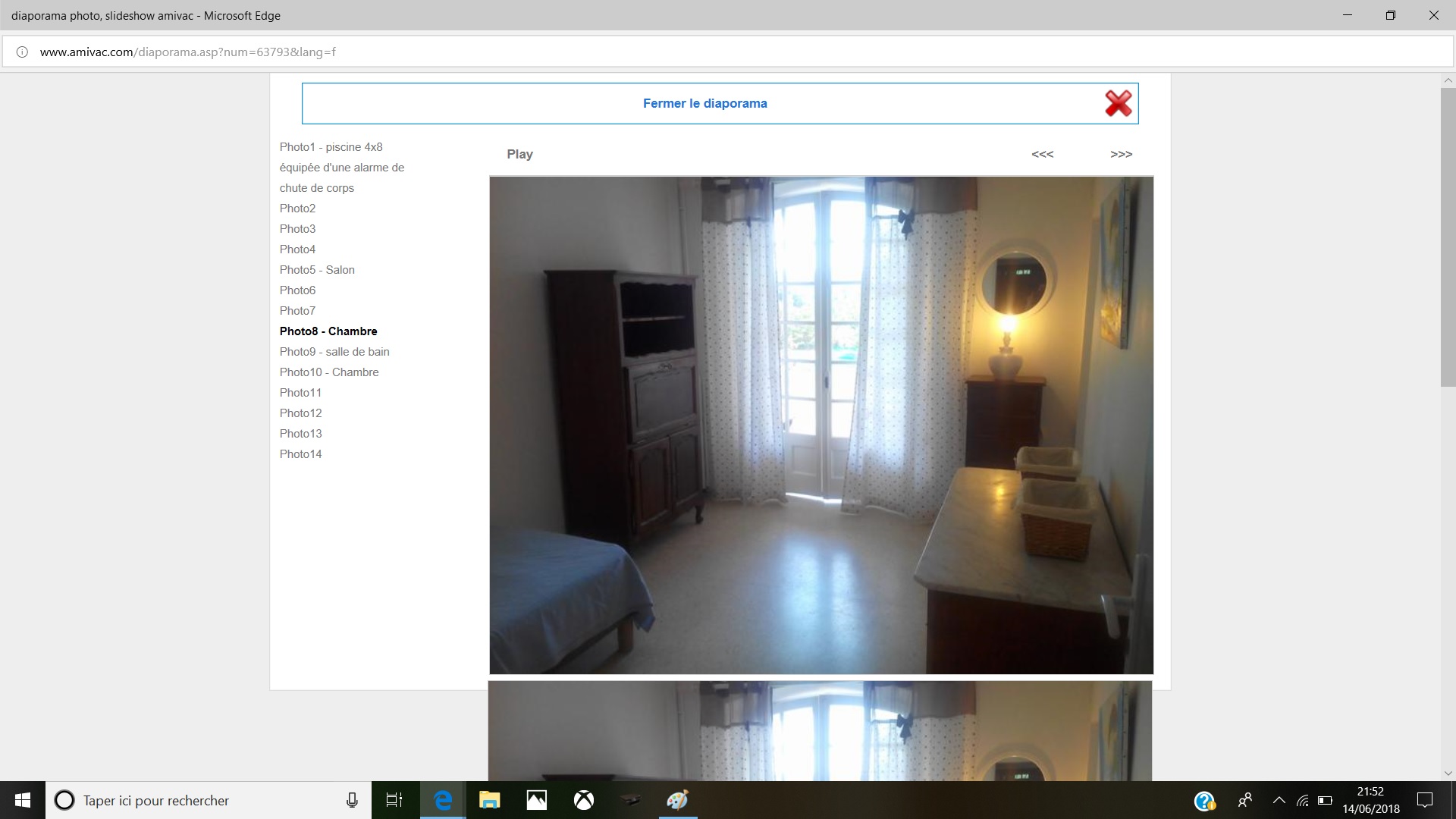This screenshot has width=1456, height=819.
Task: Open Task View
Action: 394,800
